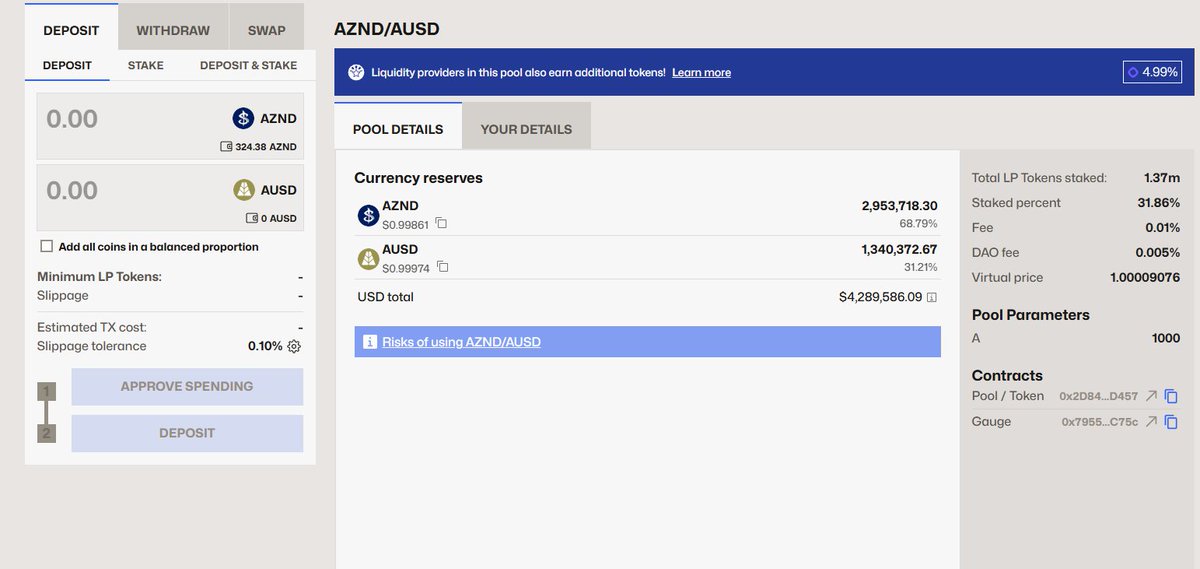Click the info icon beside Risks link
Screen dimensions: 1200x569
(x=370, y=342)
